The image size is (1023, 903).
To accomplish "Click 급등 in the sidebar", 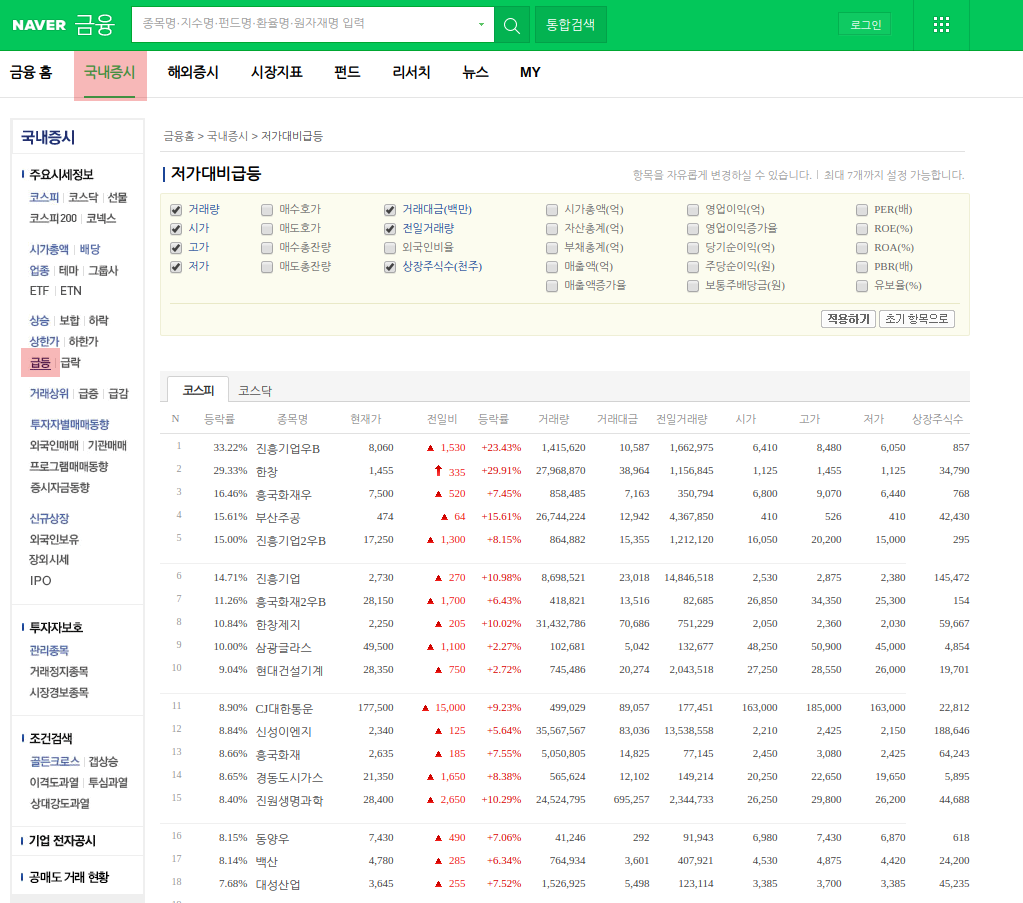I will click(40, 363).
